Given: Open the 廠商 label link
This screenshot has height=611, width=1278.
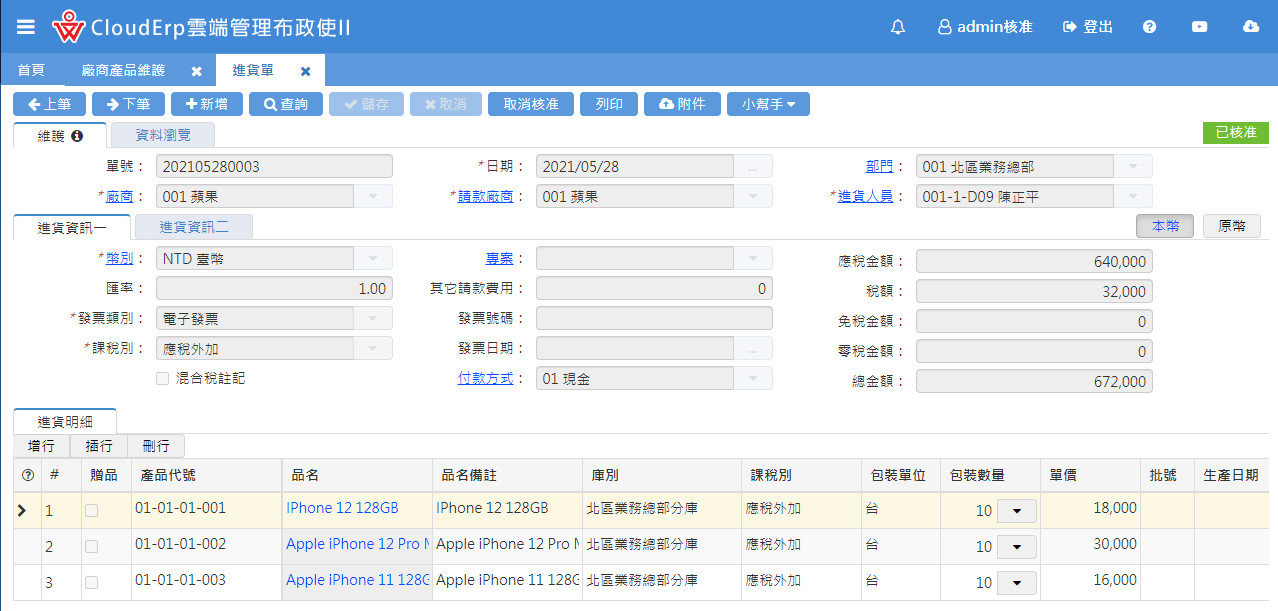Looking at the screenshot, I should point(119,197).
